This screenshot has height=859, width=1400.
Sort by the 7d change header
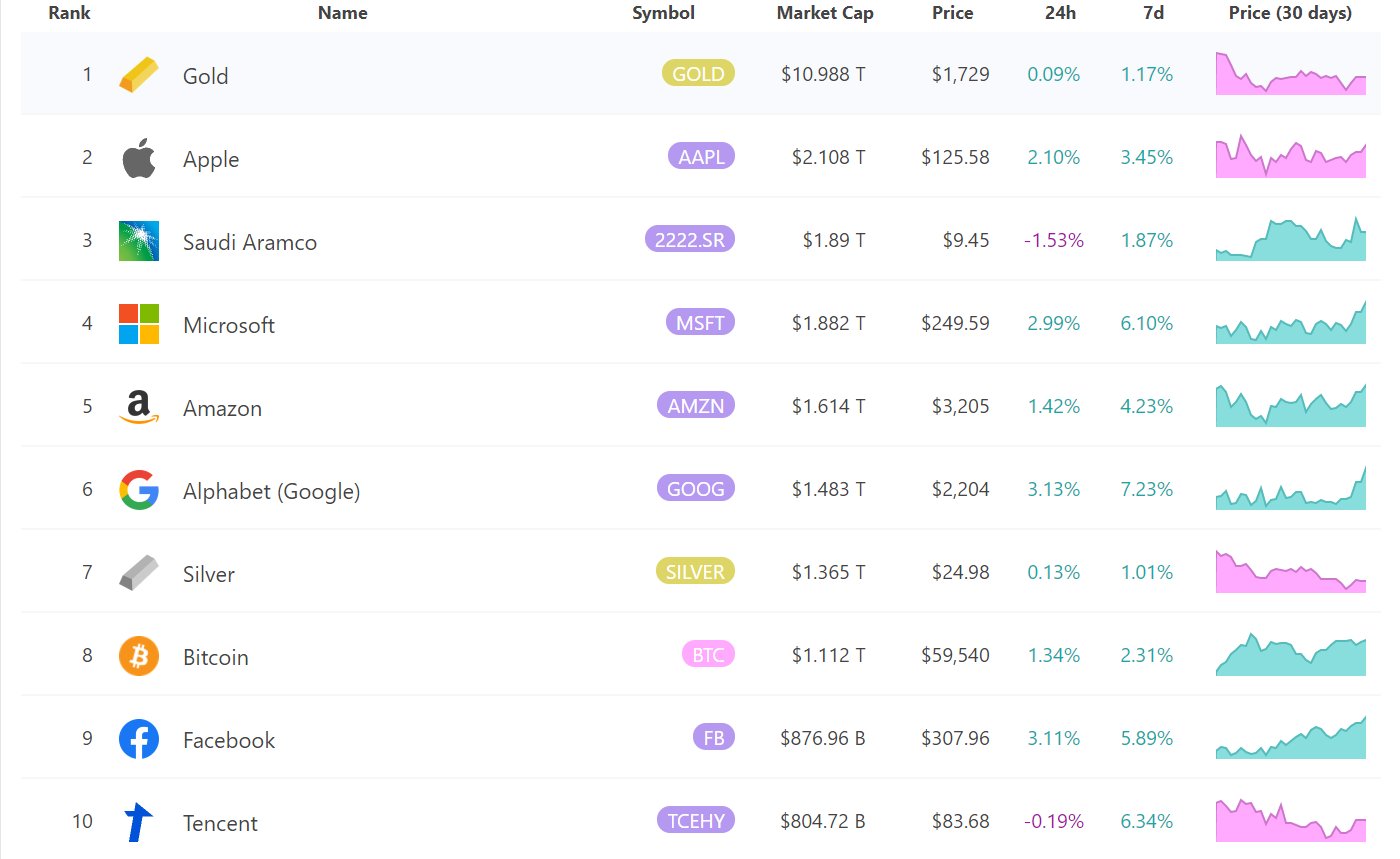tap(1154, 13)
